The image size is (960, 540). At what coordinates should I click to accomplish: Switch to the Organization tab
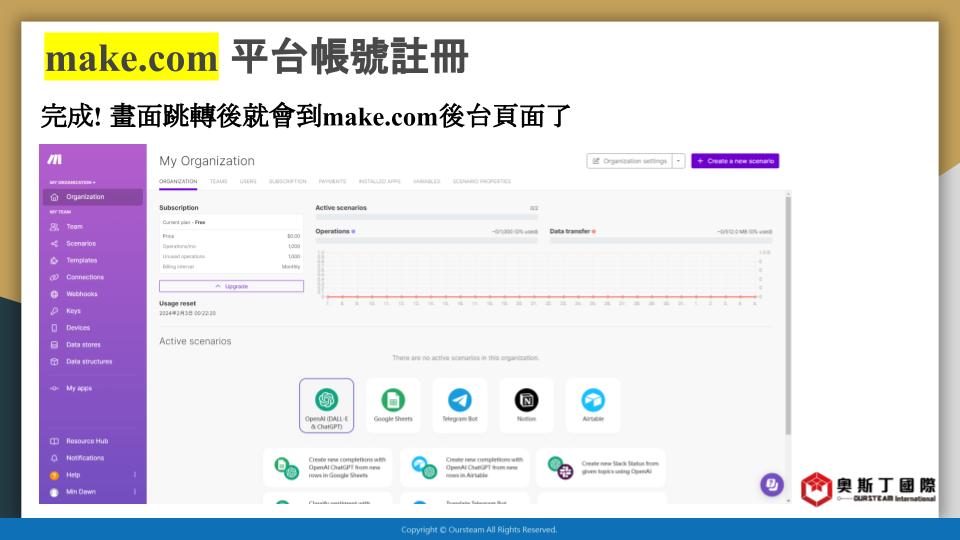pos(178,182)
